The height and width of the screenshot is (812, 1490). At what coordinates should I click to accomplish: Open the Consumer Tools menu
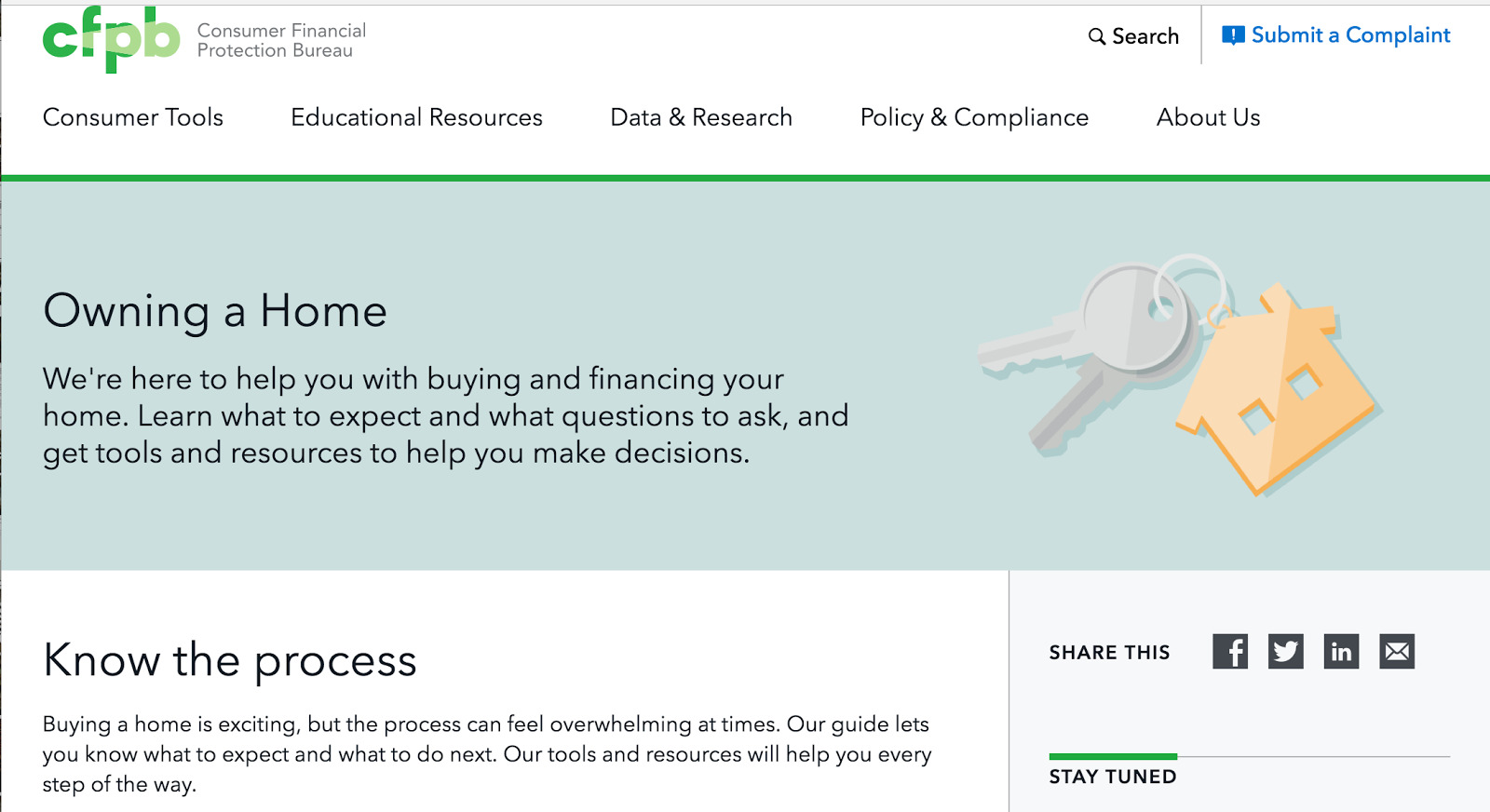[132, 118]
